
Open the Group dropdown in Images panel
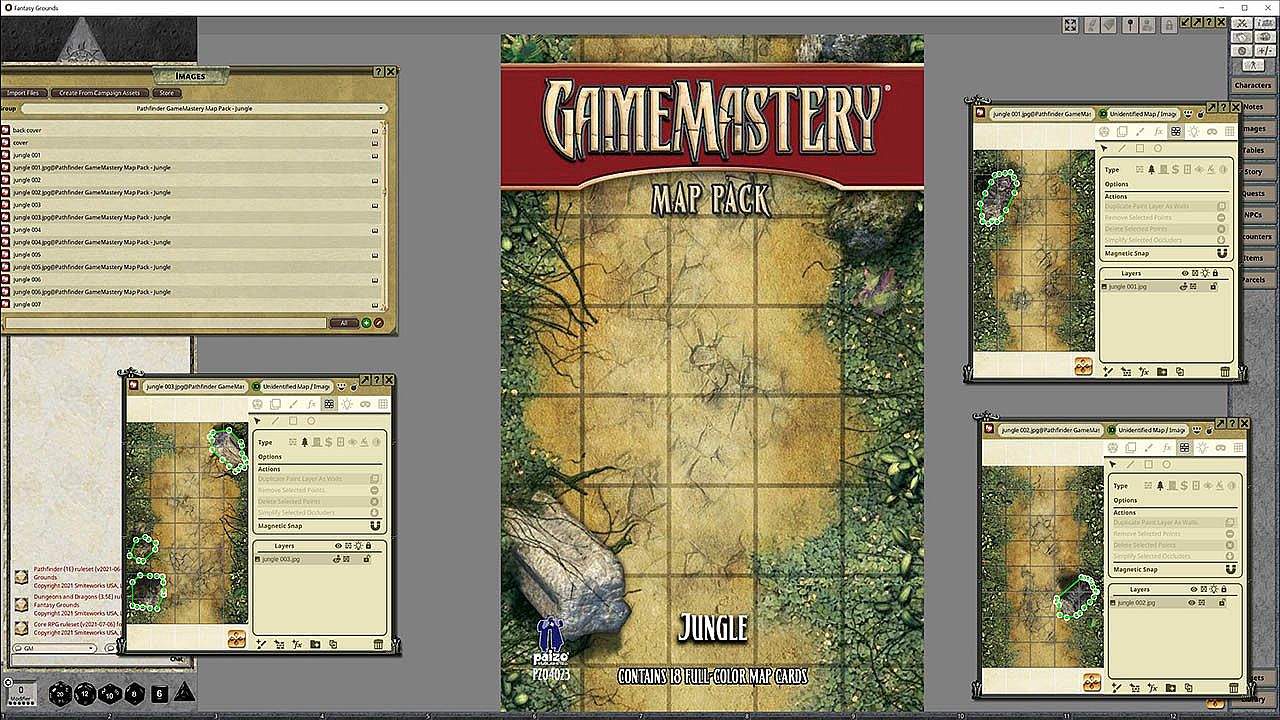click(x=204, y=108)
